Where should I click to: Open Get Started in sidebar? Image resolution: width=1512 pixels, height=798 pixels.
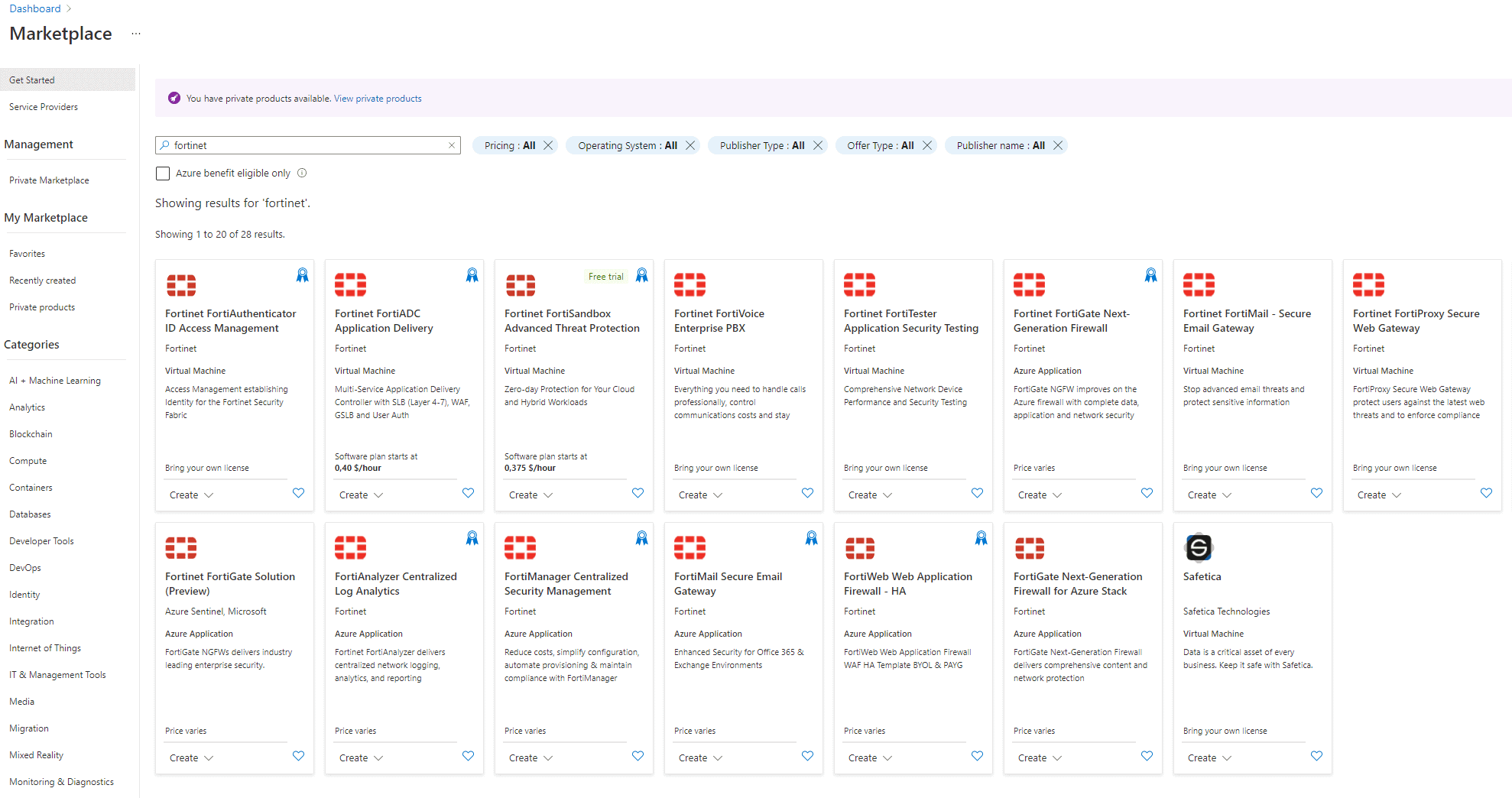pos(67,79)
